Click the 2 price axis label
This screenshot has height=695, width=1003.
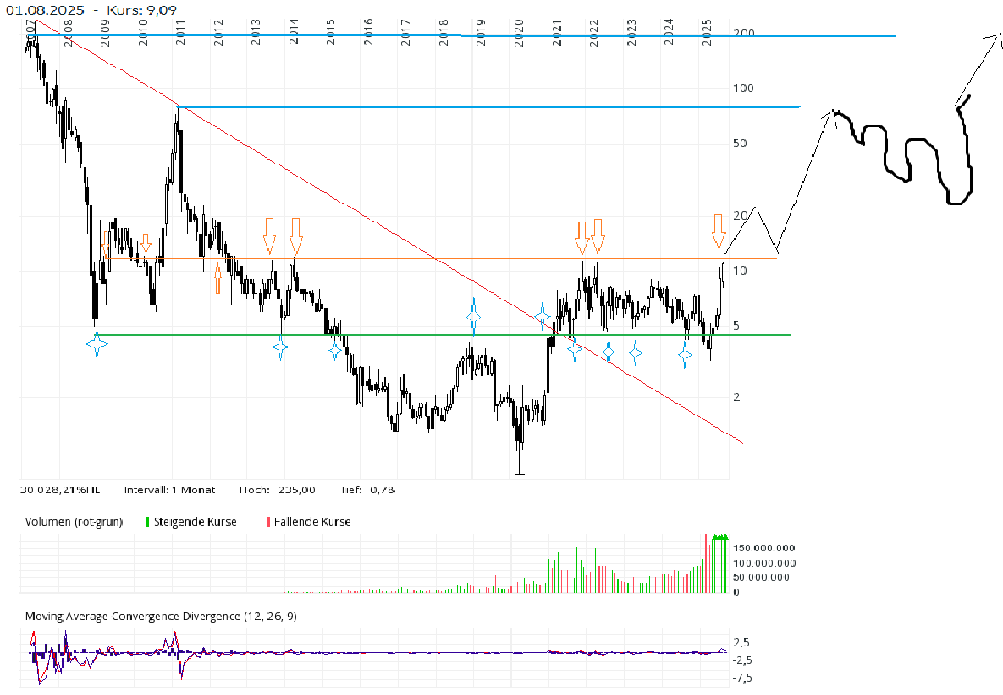736,397
